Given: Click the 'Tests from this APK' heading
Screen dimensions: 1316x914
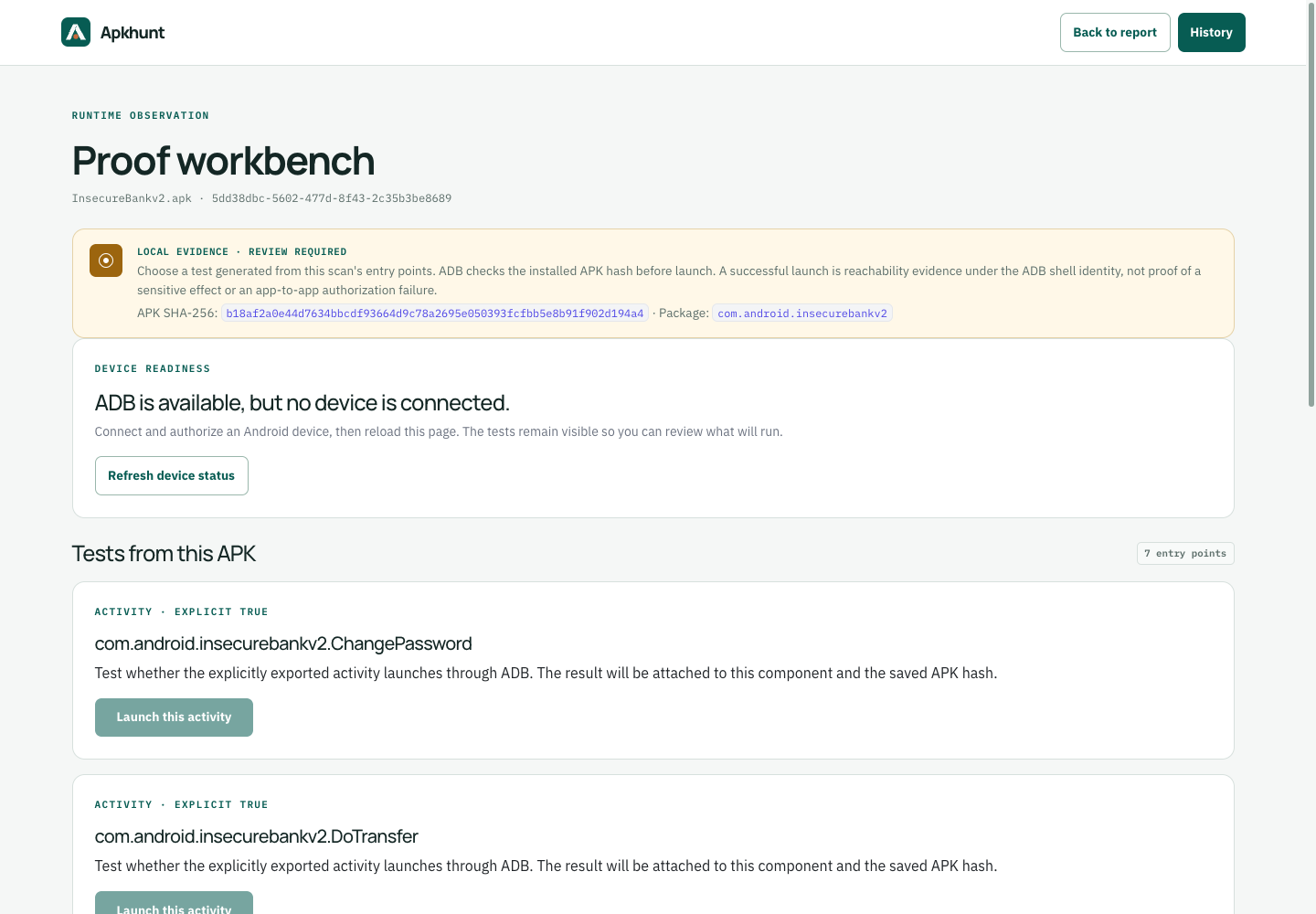Looking at the screenshot, I should (164, 554).
